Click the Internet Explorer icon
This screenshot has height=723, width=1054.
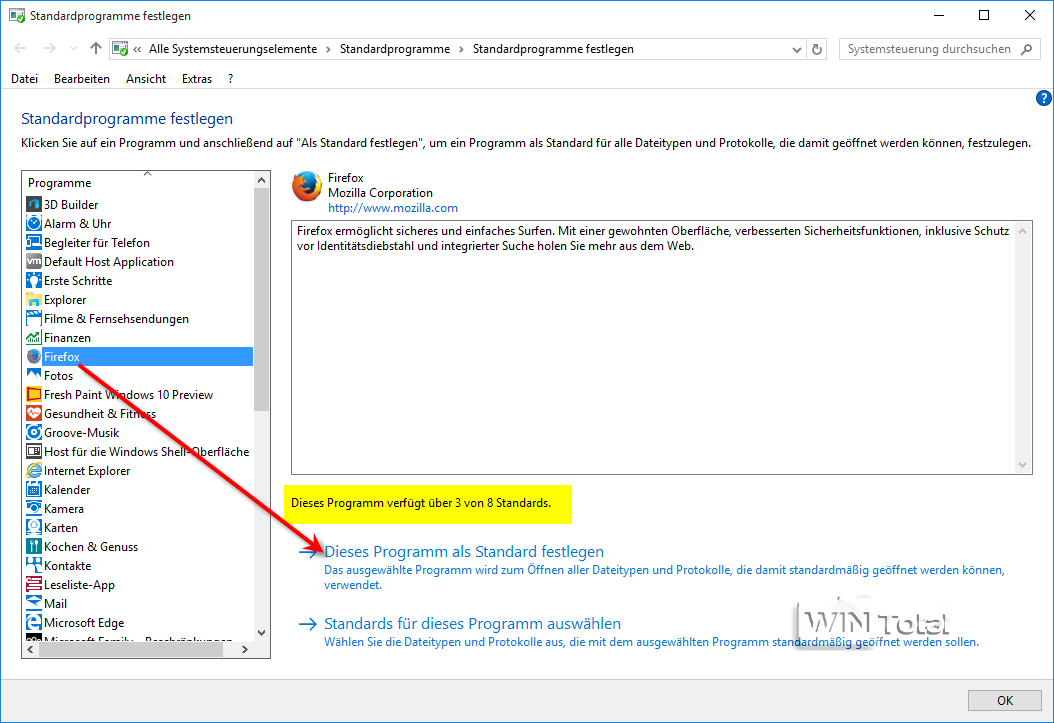[34, 470]
